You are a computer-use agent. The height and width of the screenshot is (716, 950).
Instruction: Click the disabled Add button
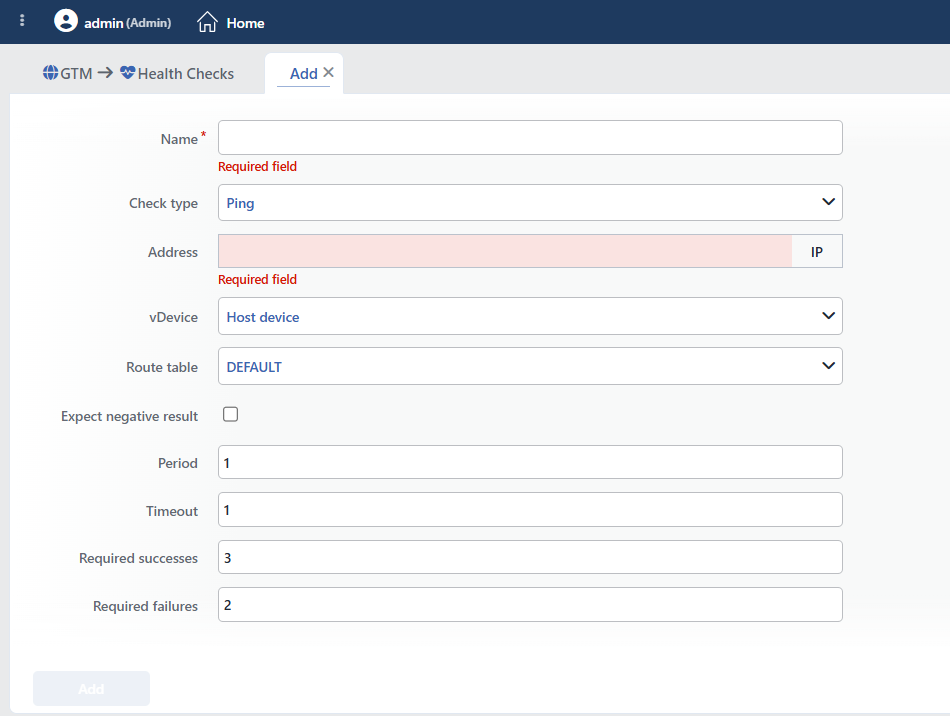91,688
